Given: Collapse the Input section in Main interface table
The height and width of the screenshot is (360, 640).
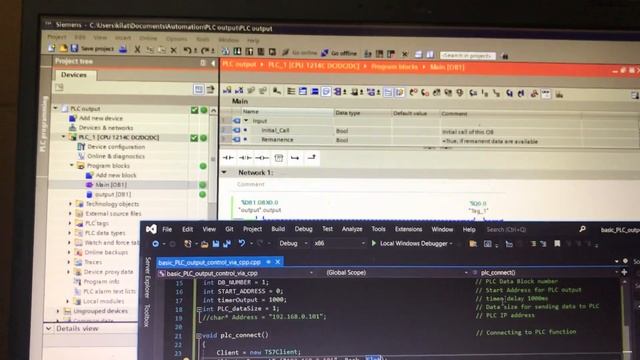Looking at the screenshot, I should (x=246, y=120).
